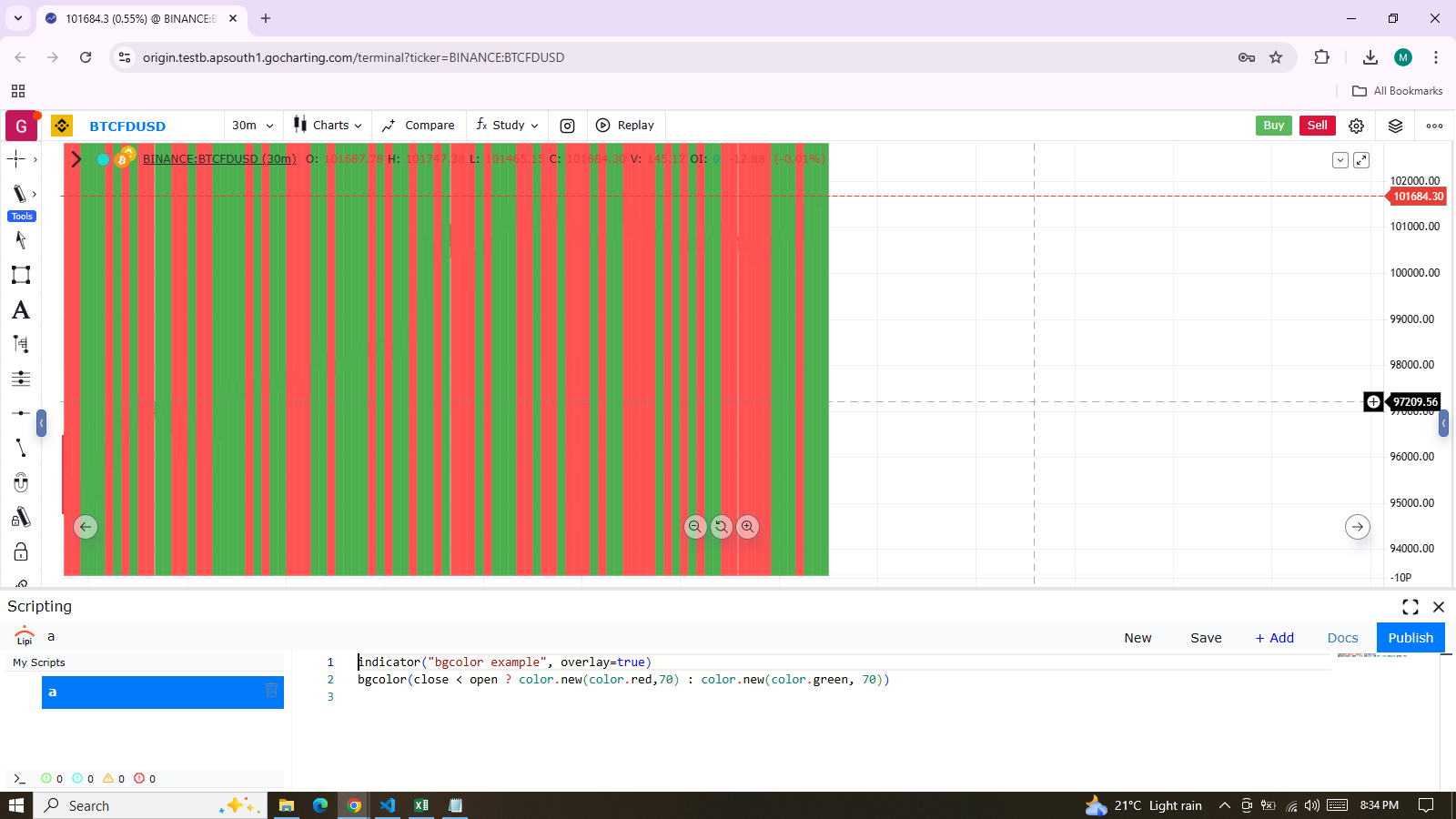This screenshot has width=1456, height=819.
Task: Reset the chart zoom
Action: [x=722, y=527]
